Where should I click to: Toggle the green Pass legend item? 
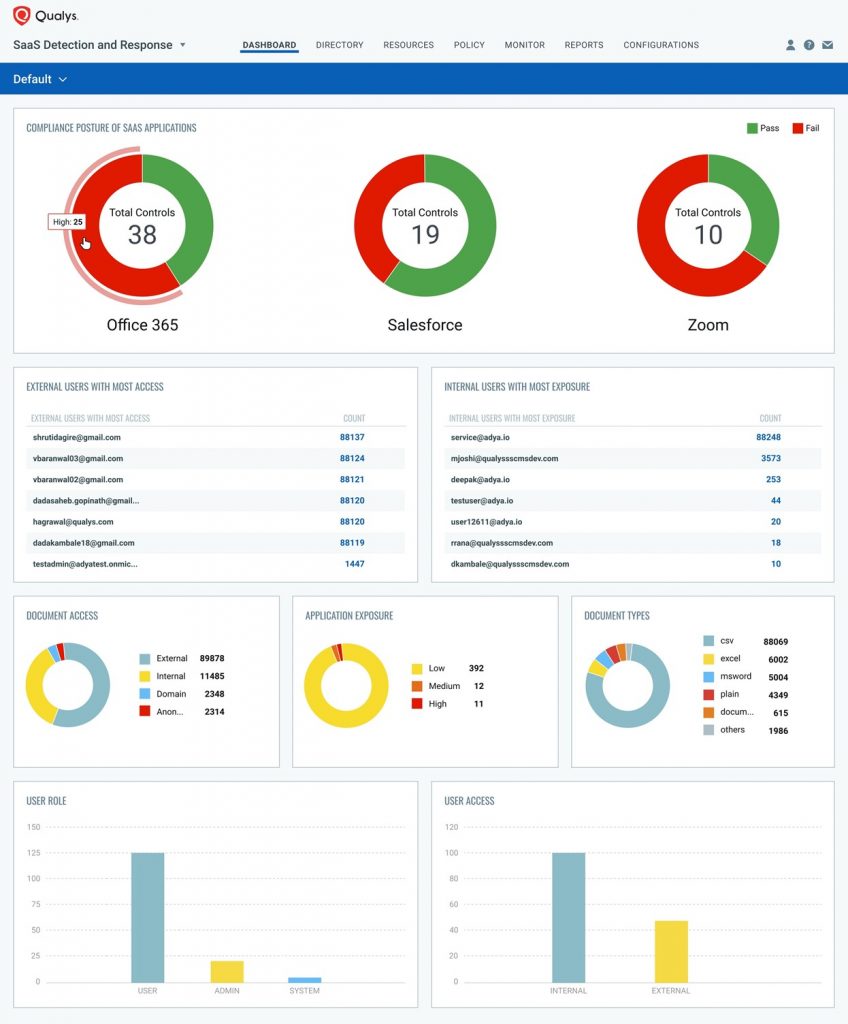click(763, 128)
